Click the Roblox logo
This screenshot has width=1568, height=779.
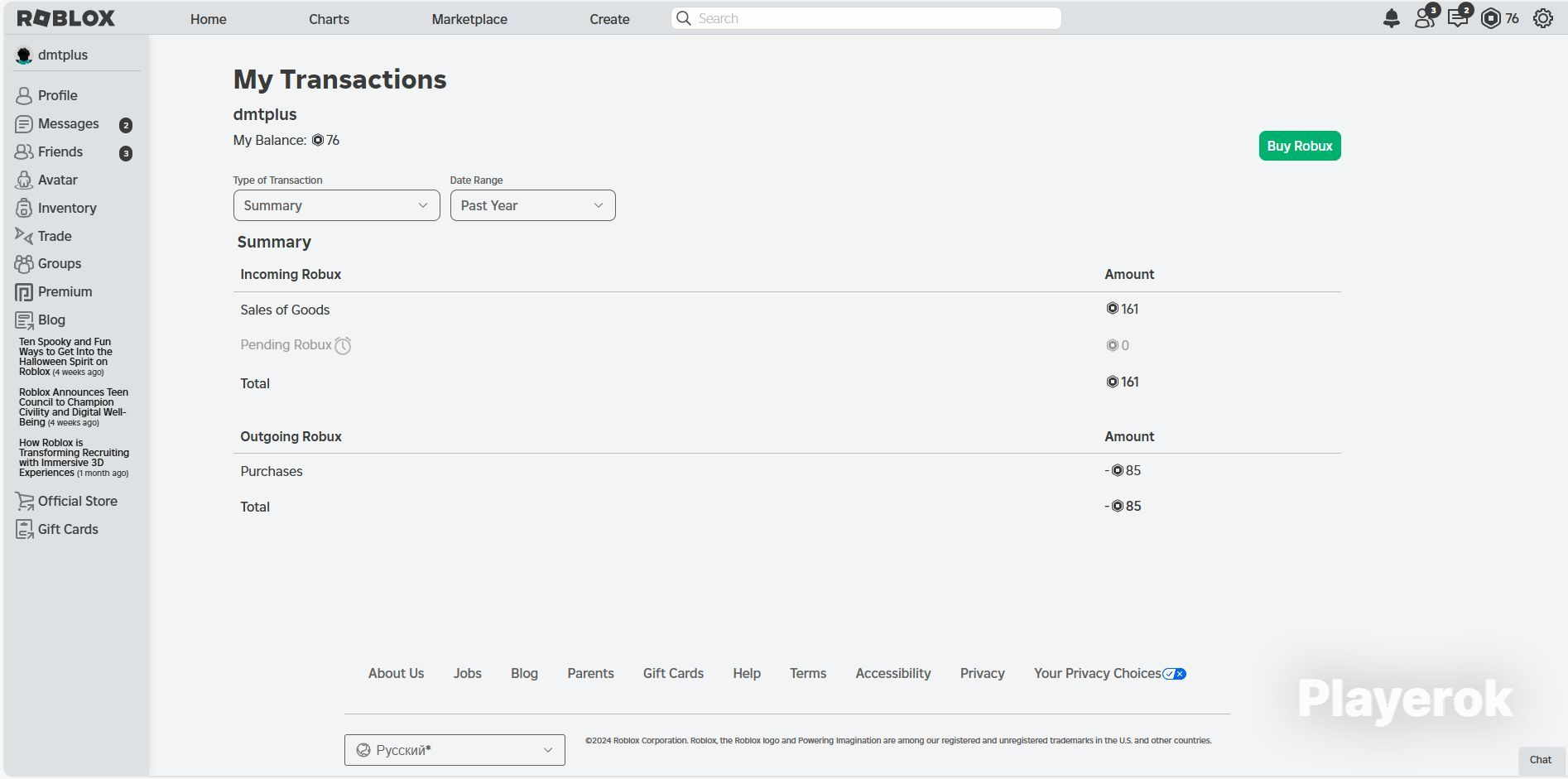point(66,18)
